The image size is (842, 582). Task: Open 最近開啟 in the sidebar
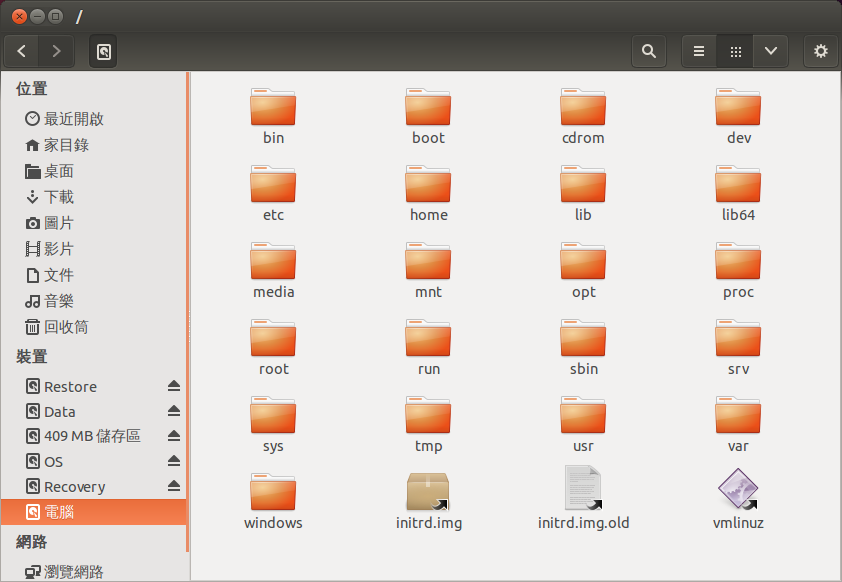(93, 119)
